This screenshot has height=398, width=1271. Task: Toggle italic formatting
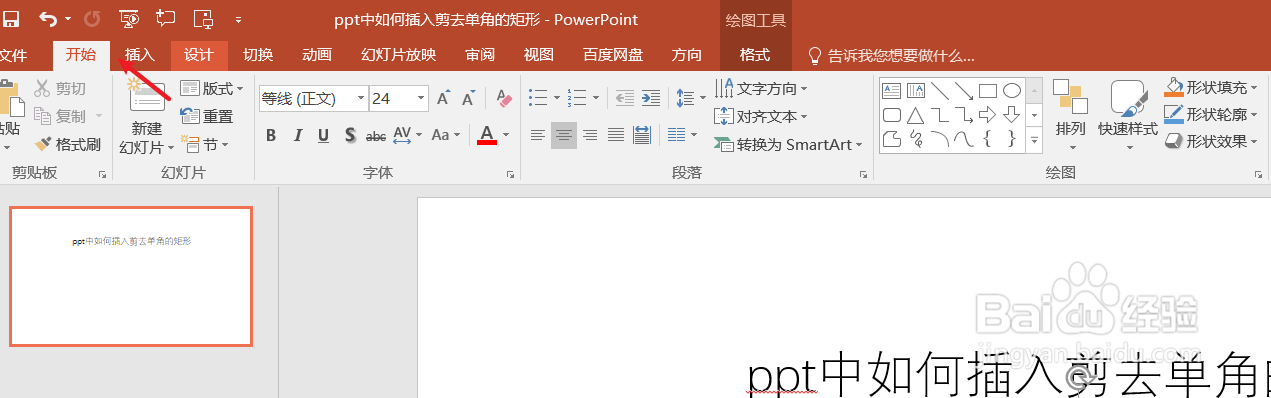(297, 135)
